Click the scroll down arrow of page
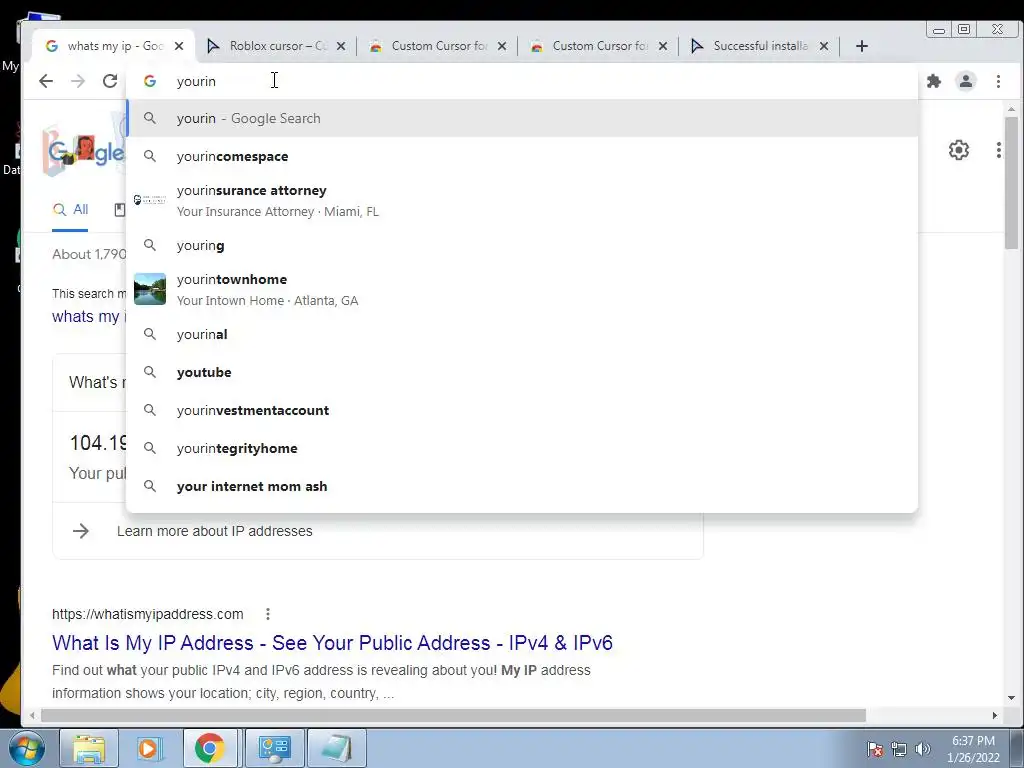This screenshot has height=768, width=1024. [1011, 697]
